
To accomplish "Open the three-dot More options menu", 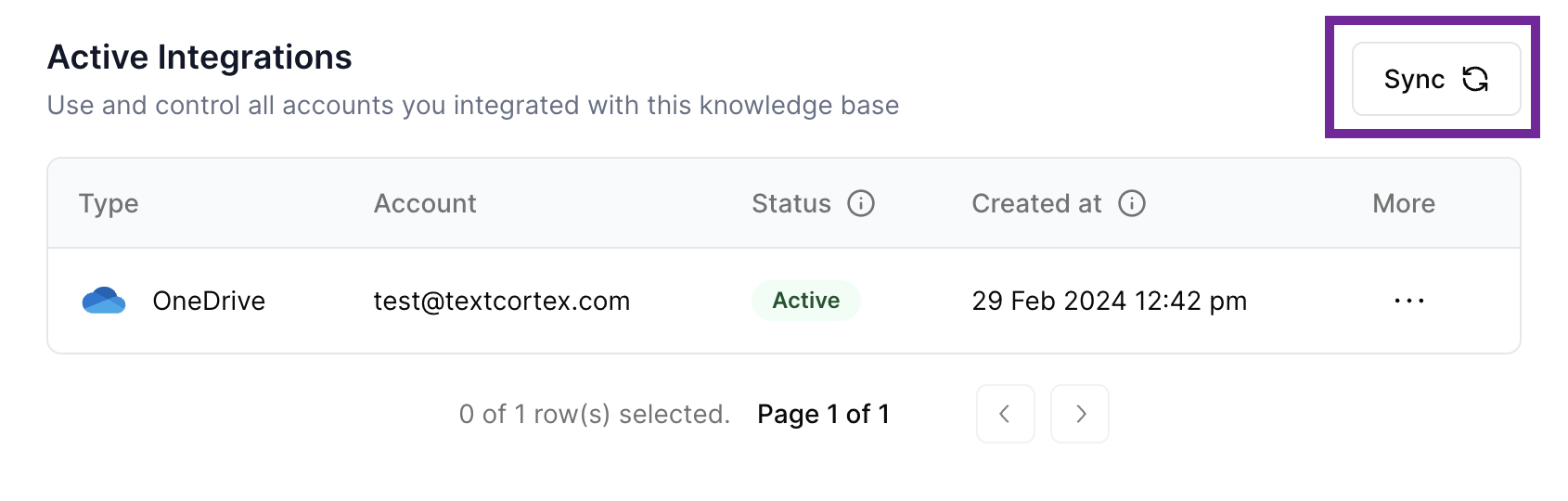I will pyautogui.click(x=1408, y=301).
